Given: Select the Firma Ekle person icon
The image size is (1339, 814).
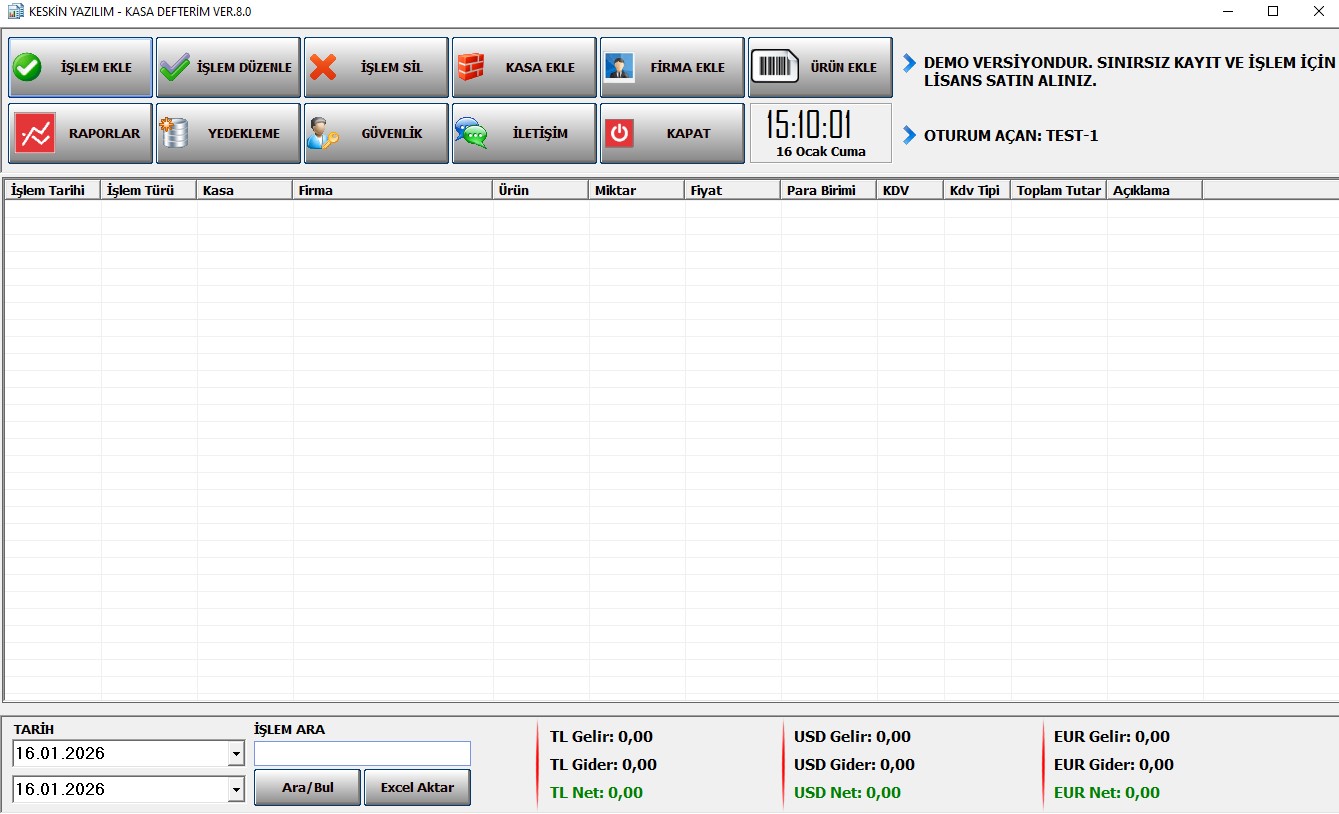Looking at the screenshot, I should (619, 68).
